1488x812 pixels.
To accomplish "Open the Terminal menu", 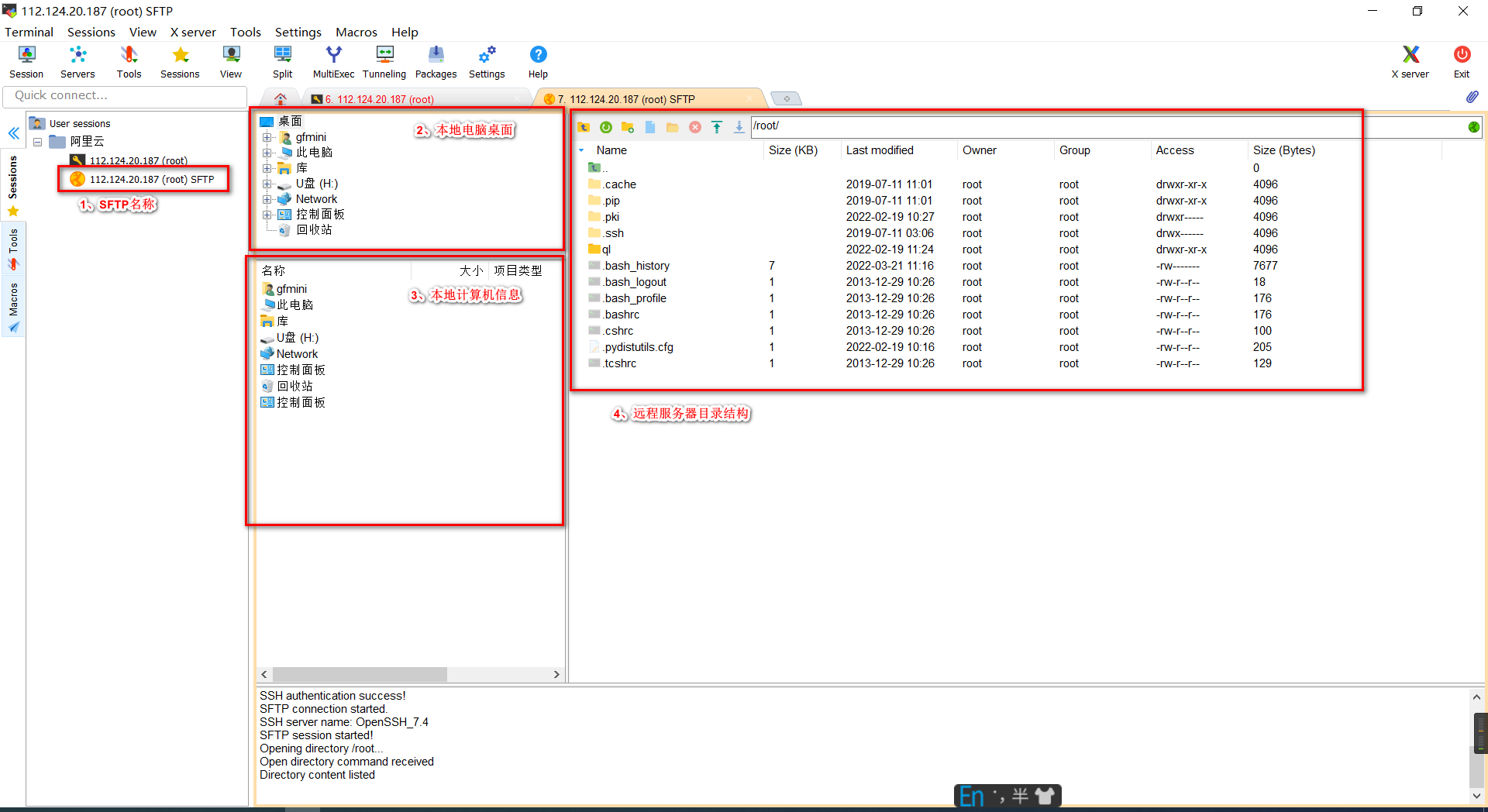I will [x=29, y=32].
